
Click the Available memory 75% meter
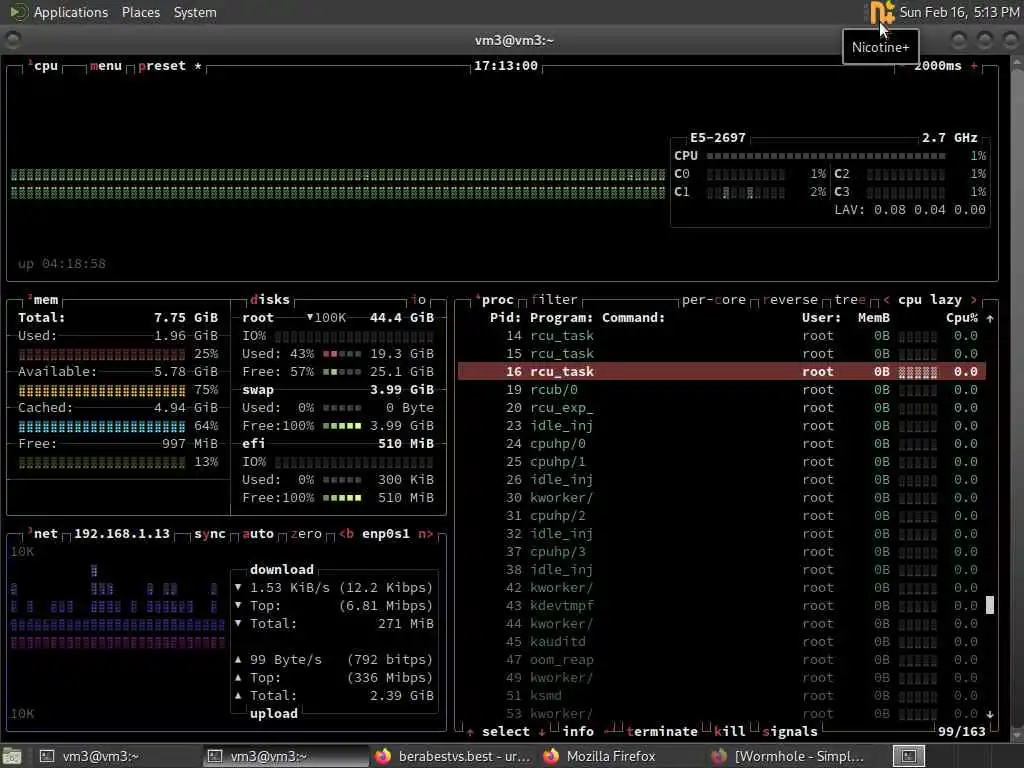[x=102, y=390]
